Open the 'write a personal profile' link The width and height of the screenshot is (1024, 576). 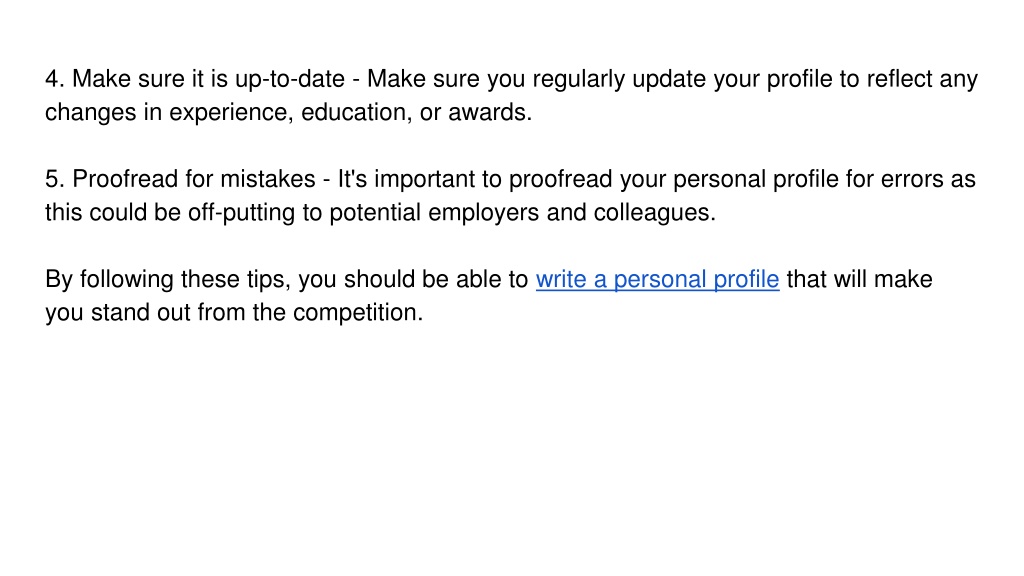pyautogui.click(x=657, y=280)
